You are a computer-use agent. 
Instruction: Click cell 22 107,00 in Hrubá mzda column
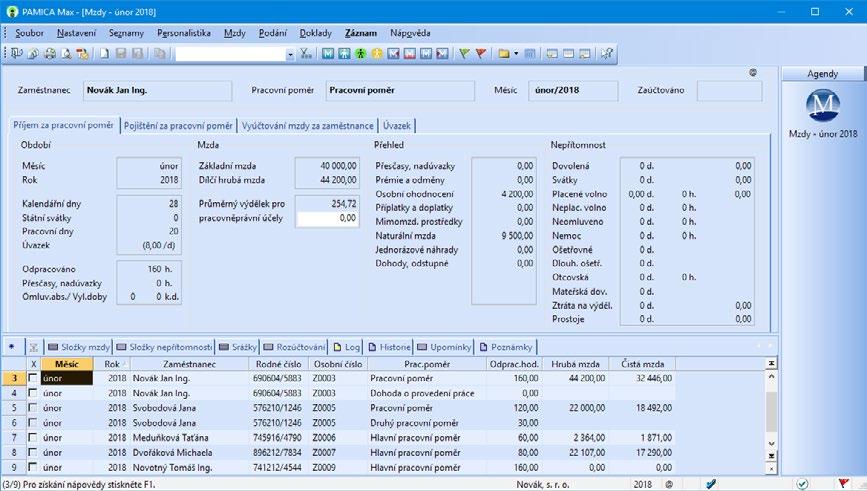coord(575,452)
